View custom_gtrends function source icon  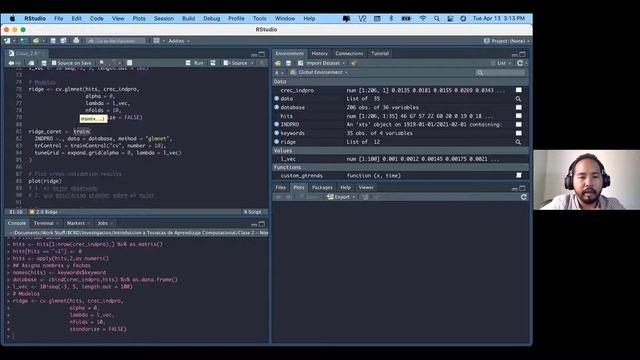pos(519,176)
